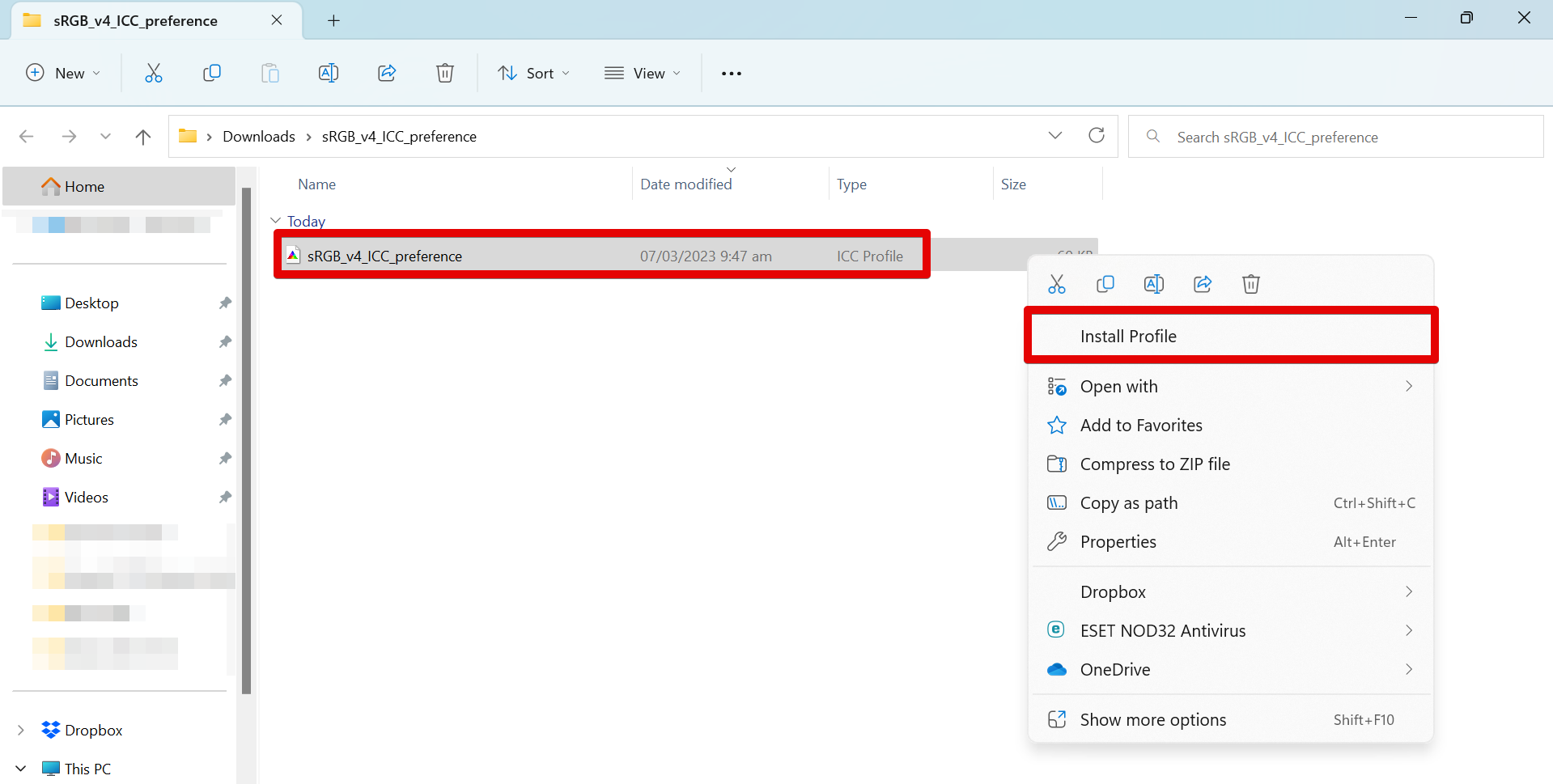Image resolution: width=1553 pixels, height=784 pixels.
Task: Choose Add to Favorites
Action: click(x=1231, y=426)
